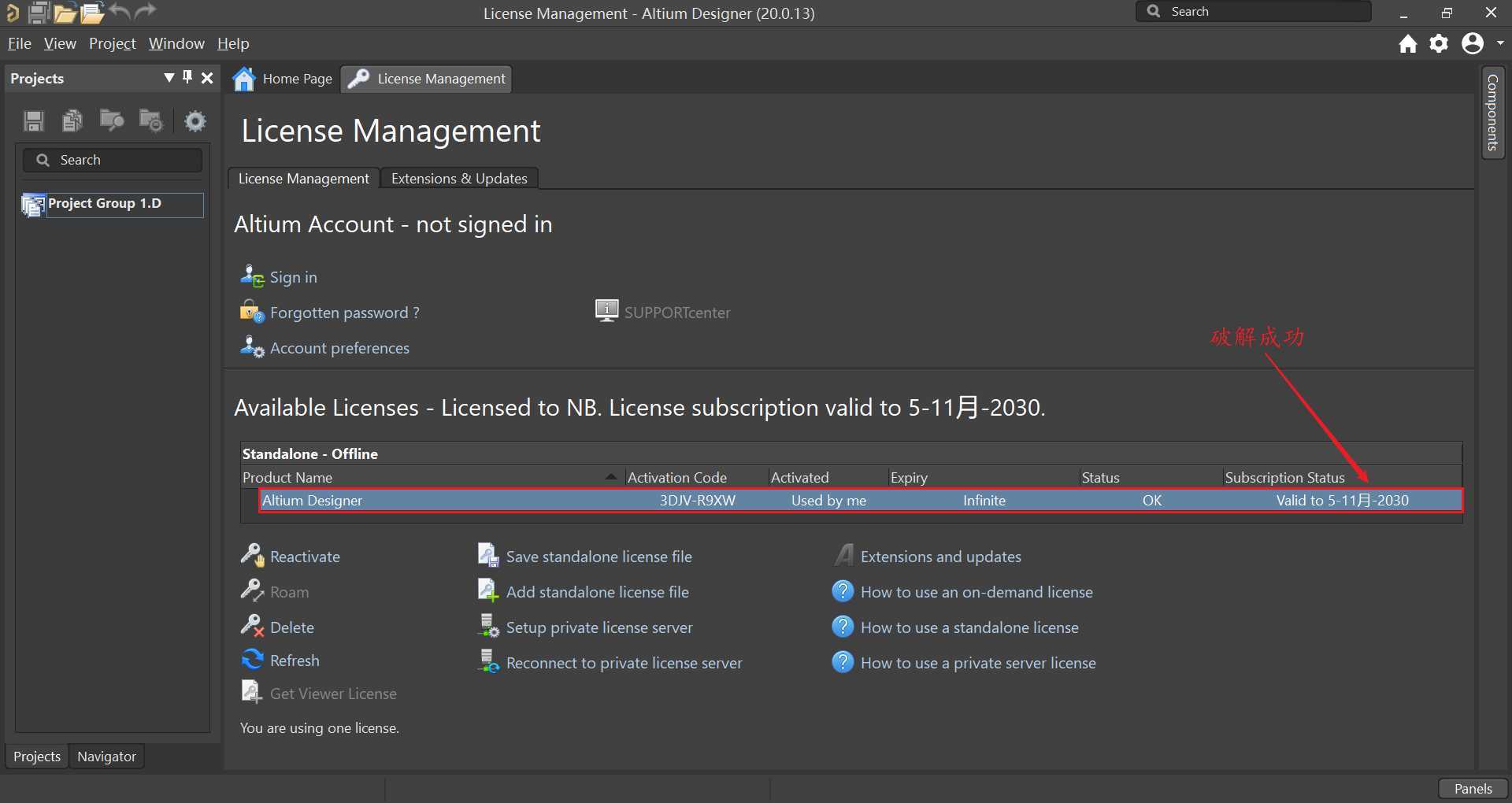Screen dimensions: 1512x803
Task: Open How to use a private server license
Action: (978, 663)
